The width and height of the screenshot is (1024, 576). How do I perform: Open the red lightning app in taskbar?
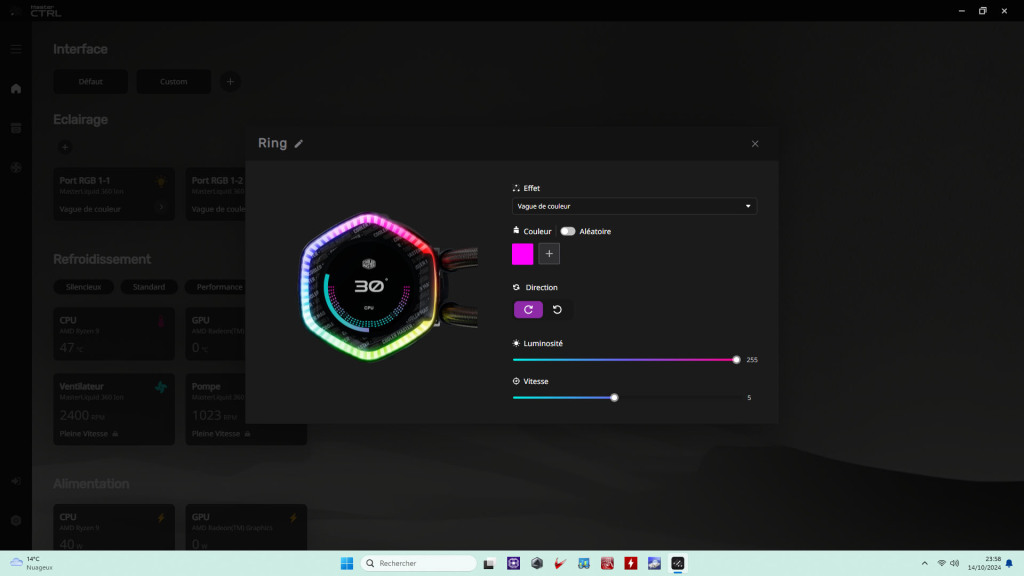(x=631, y=563)
